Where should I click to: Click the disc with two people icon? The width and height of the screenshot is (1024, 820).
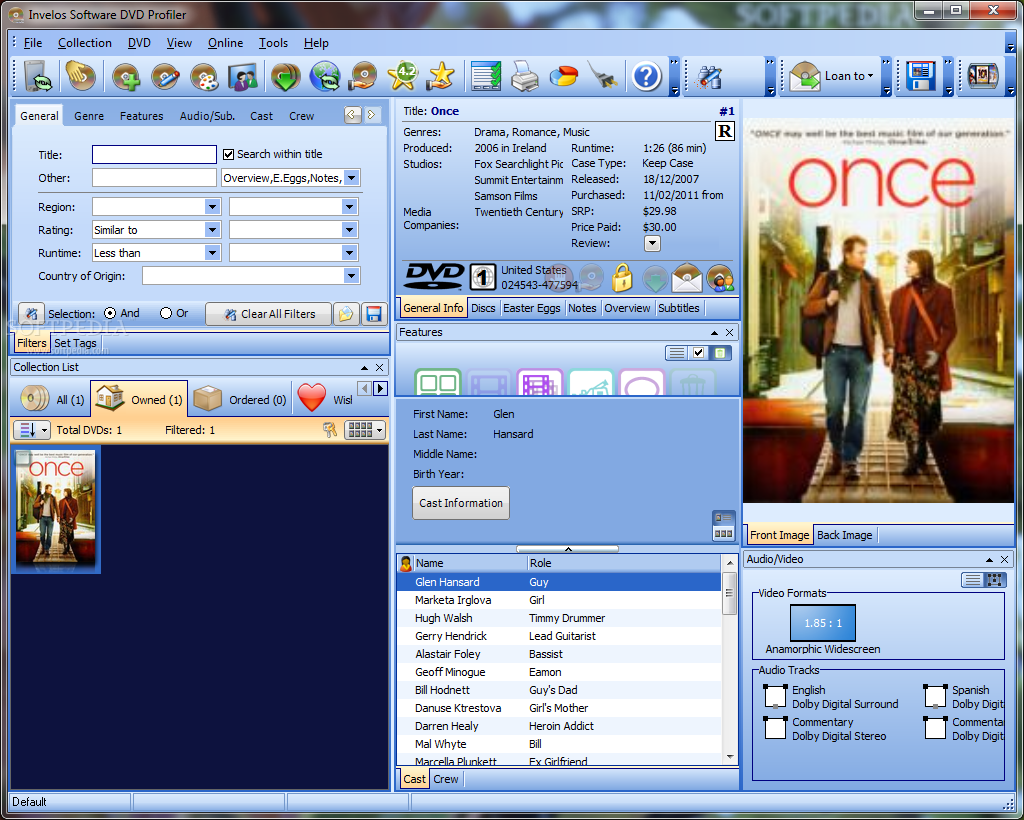pos(720,278)
